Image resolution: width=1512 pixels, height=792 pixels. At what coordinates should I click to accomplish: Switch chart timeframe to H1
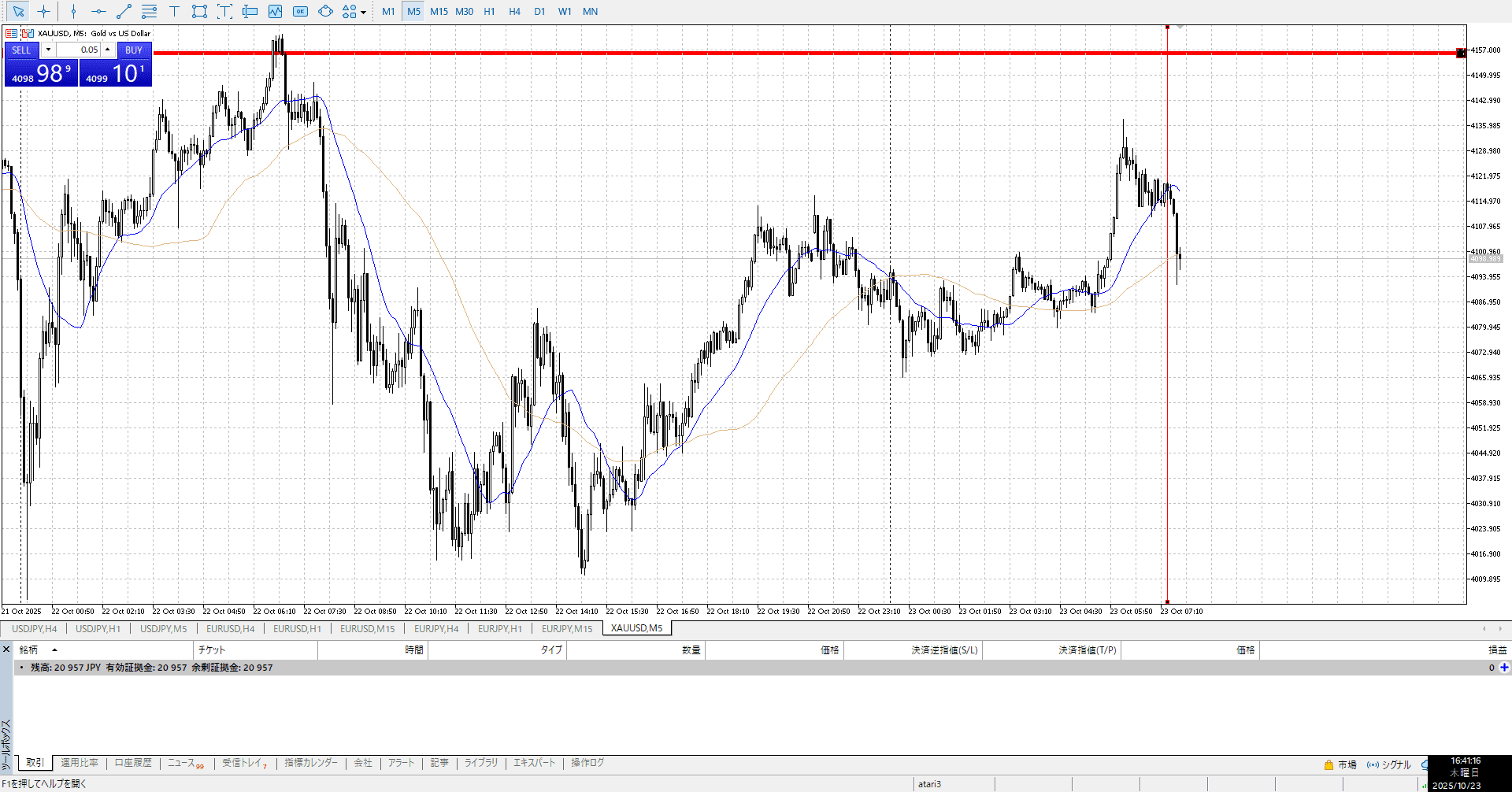(x=489, y=11)
